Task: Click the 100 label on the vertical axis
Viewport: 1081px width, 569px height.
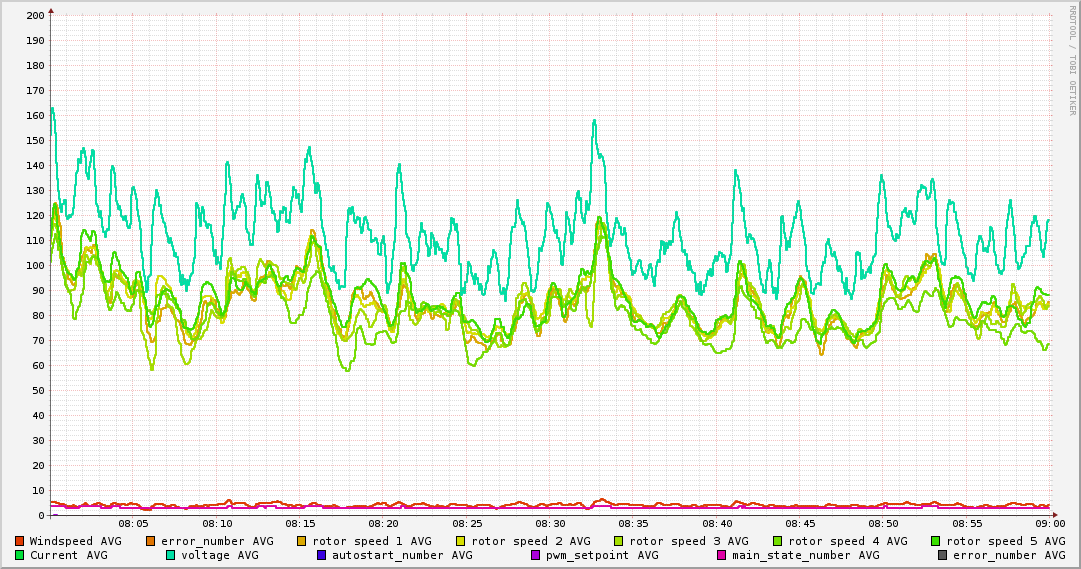Action: pos(34,266)
